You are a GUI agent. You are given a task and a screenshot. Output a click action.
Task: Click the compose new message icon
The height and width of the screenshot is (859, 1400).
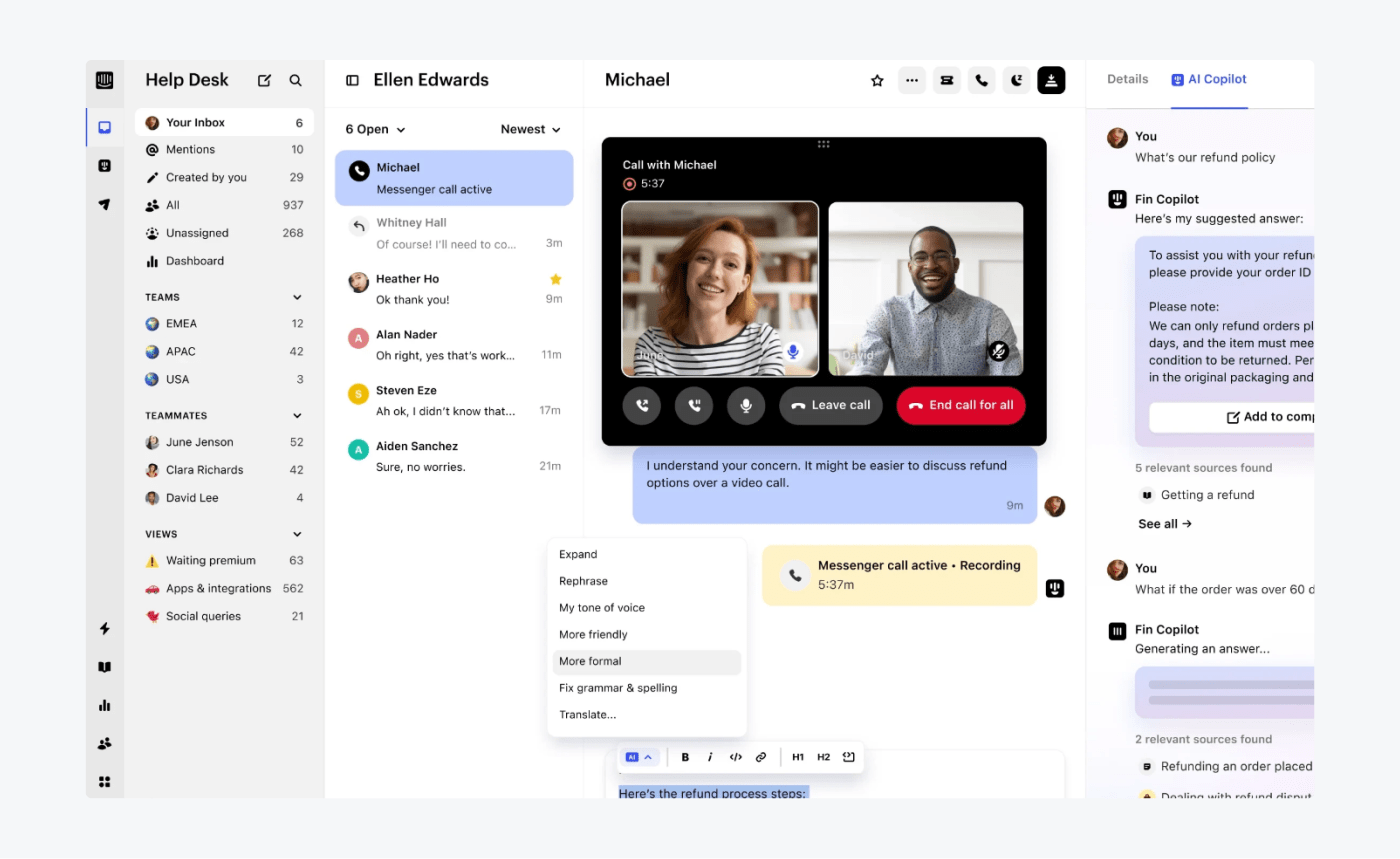[264, 80]
